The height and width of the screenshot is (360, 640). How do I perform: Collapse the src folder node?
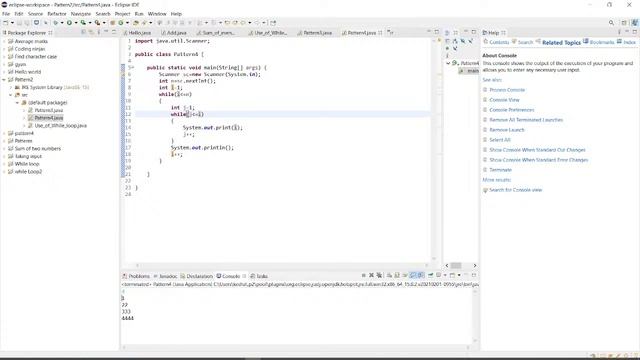pos(11,95)
